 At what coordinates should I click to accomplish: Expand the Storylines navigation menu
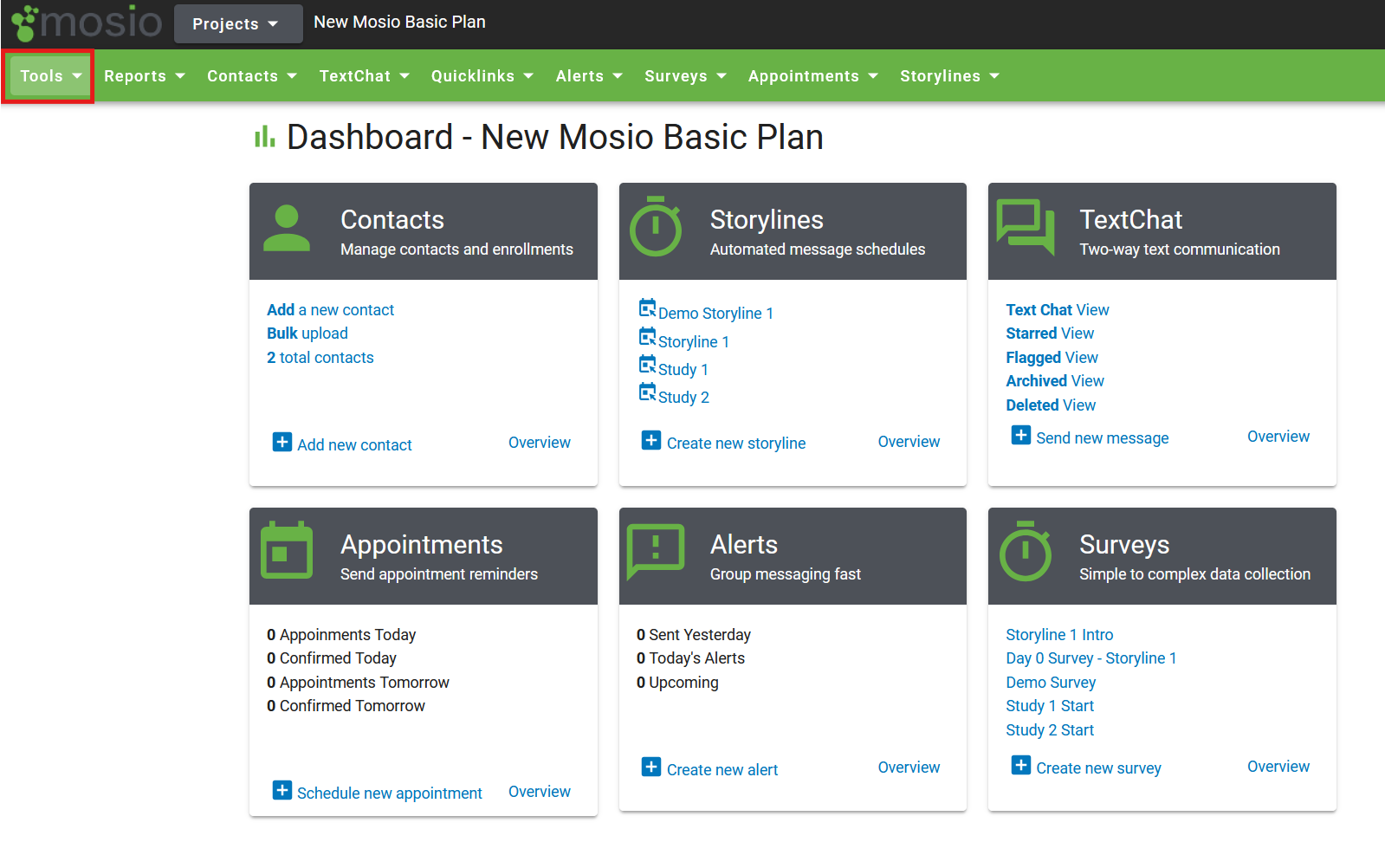point(949,76)
